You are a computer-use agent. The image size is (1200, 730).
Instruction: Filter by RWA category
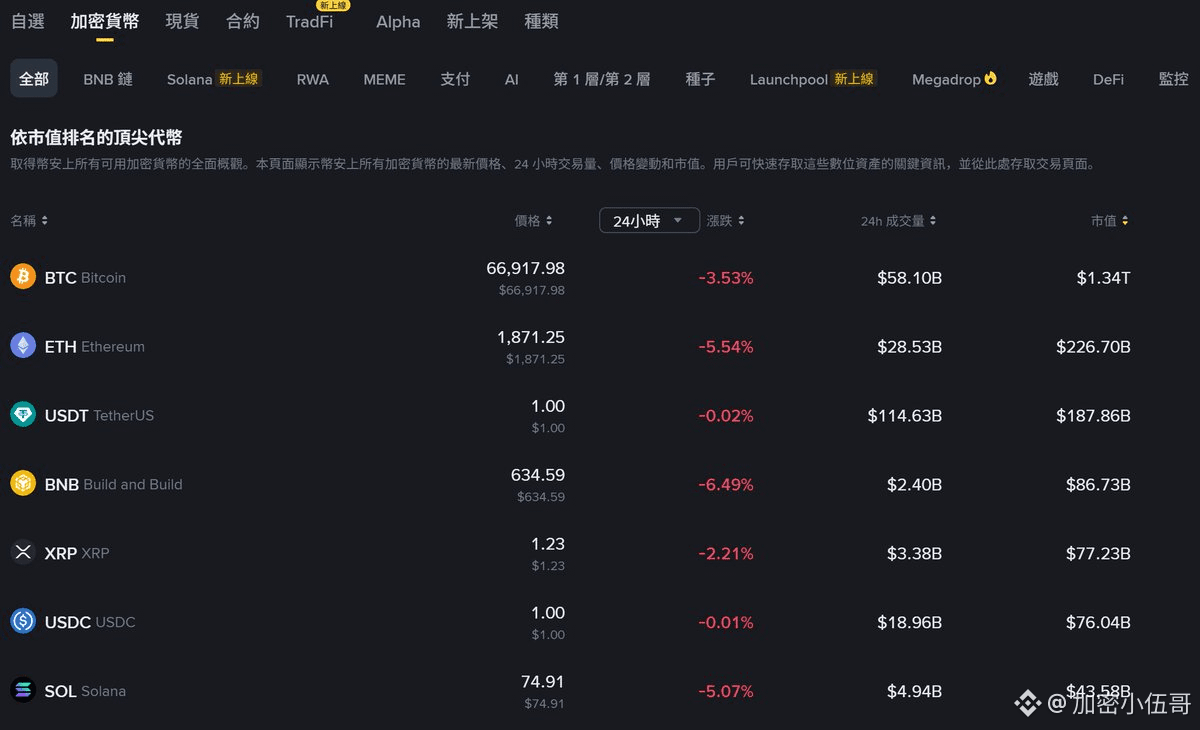(x=313, y=79)
